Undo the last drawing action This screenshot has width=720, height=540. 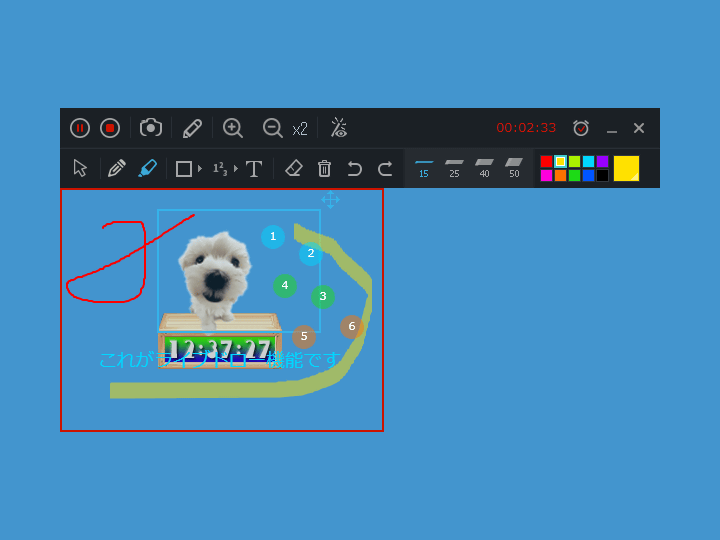tap(354, 169)
